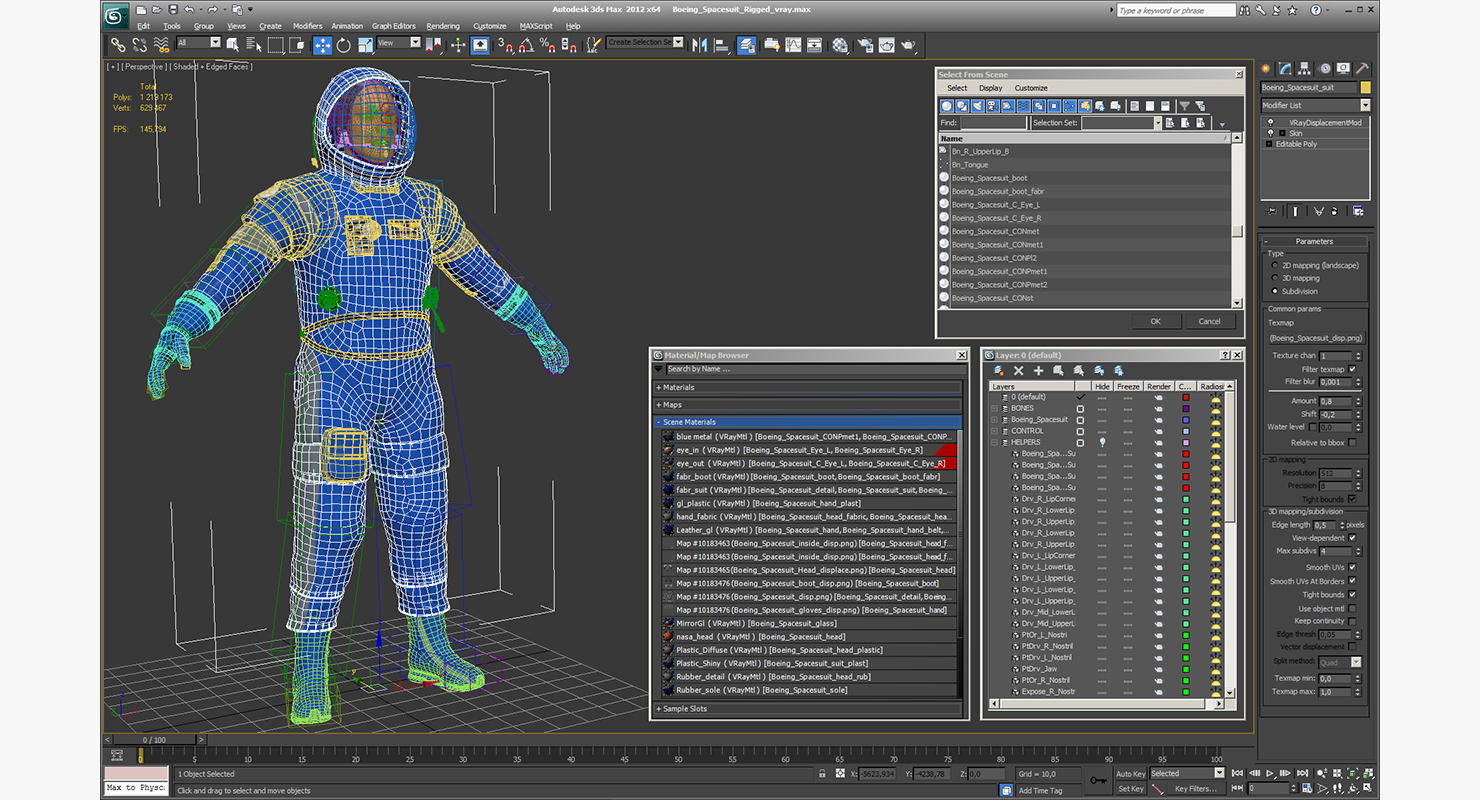Toggle hide lightbulb on HELPERS layer
This screenshot has height=800, width=1480.
pyautogui.click(x=1102, y=442)
